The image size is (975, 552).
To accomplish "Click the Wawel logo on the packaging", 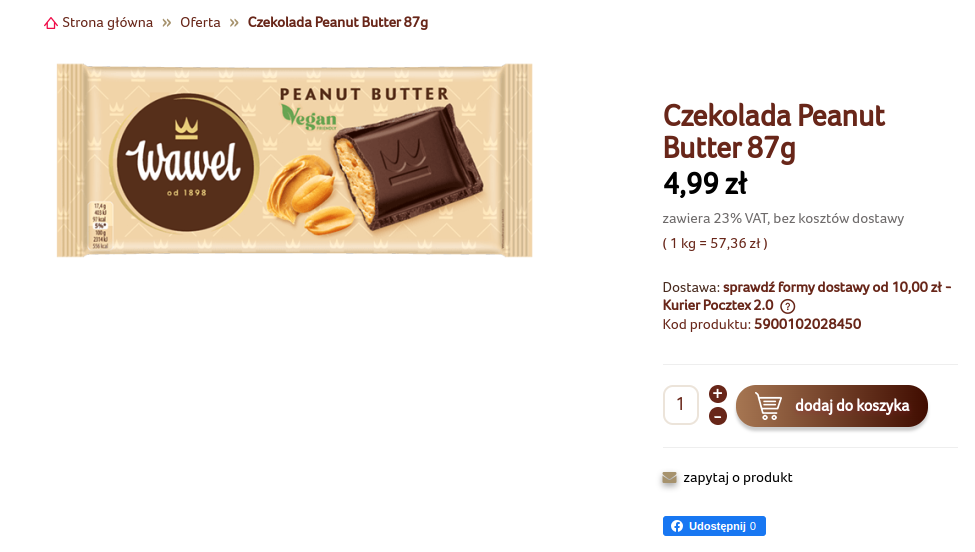I will (x=185, y=162).
